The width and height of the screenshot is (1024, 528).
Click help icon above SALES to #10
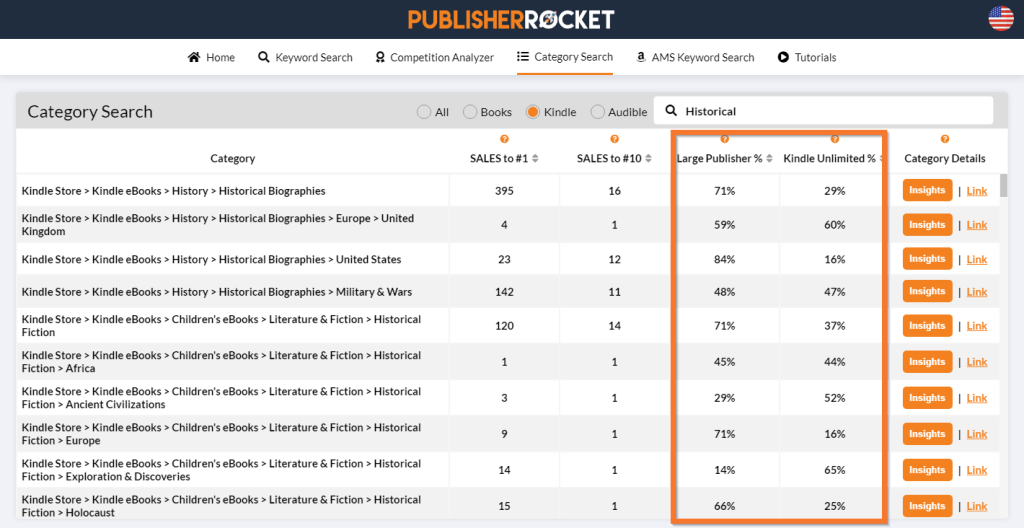click(x=614, y=140)
